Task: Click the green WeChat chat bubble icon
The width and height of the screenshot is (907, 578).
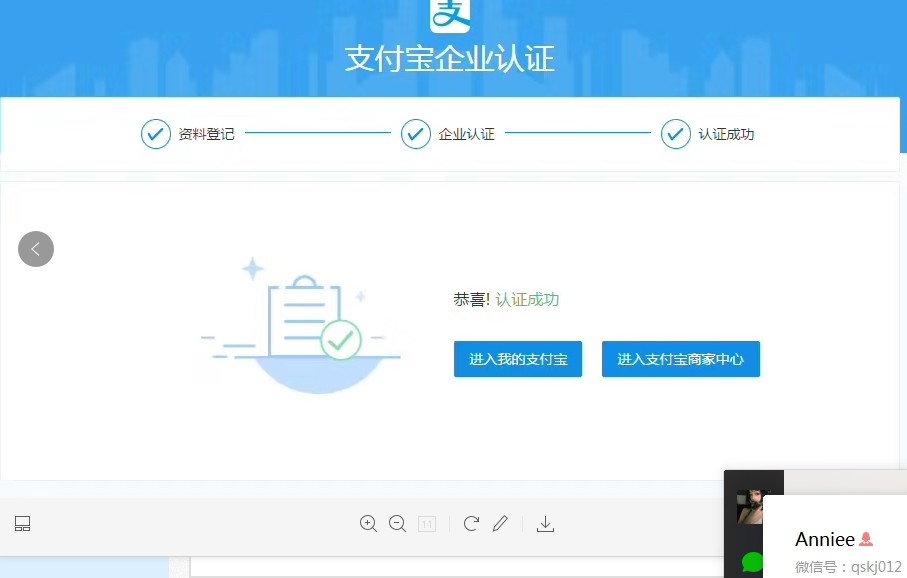Action: point(752,562)
